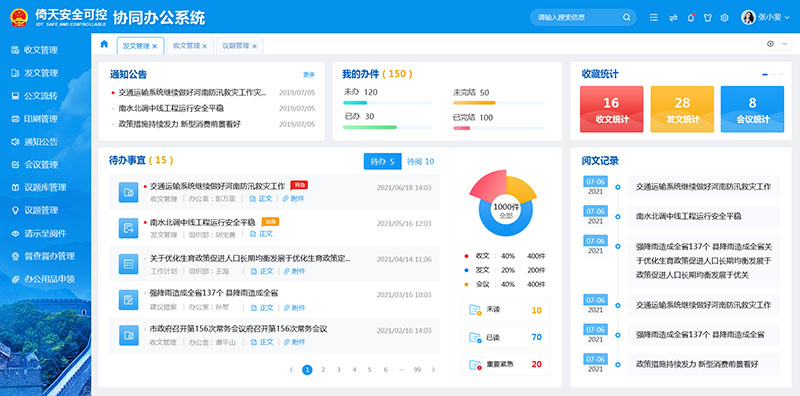
Task: Click icon of 强降雨造成全省137个 todo item
Action: [129, 300]
